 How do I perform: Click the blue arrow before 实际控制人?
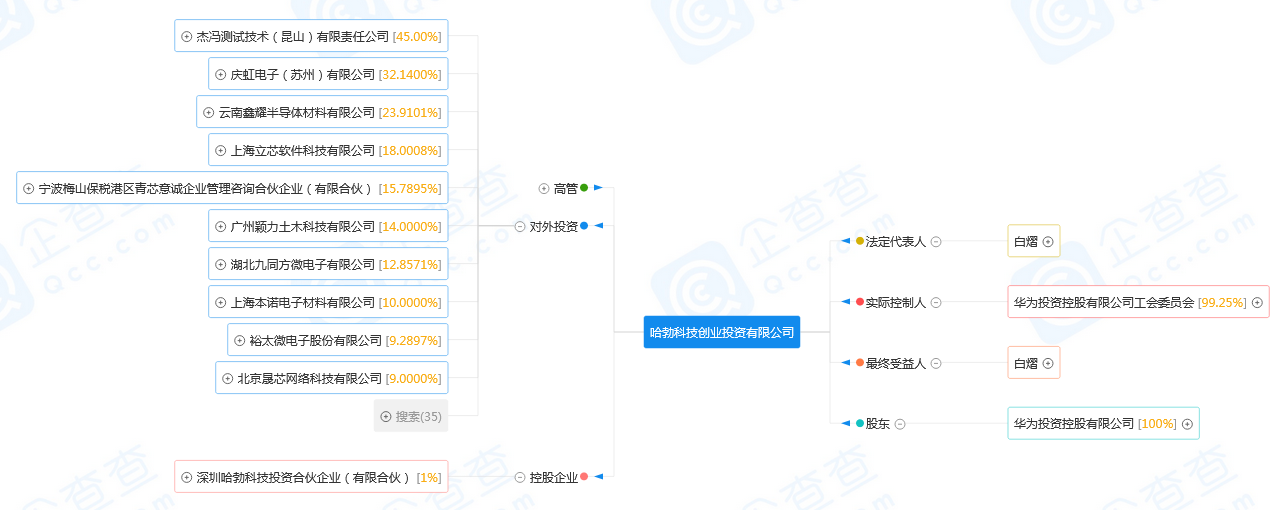click(845, 302)
